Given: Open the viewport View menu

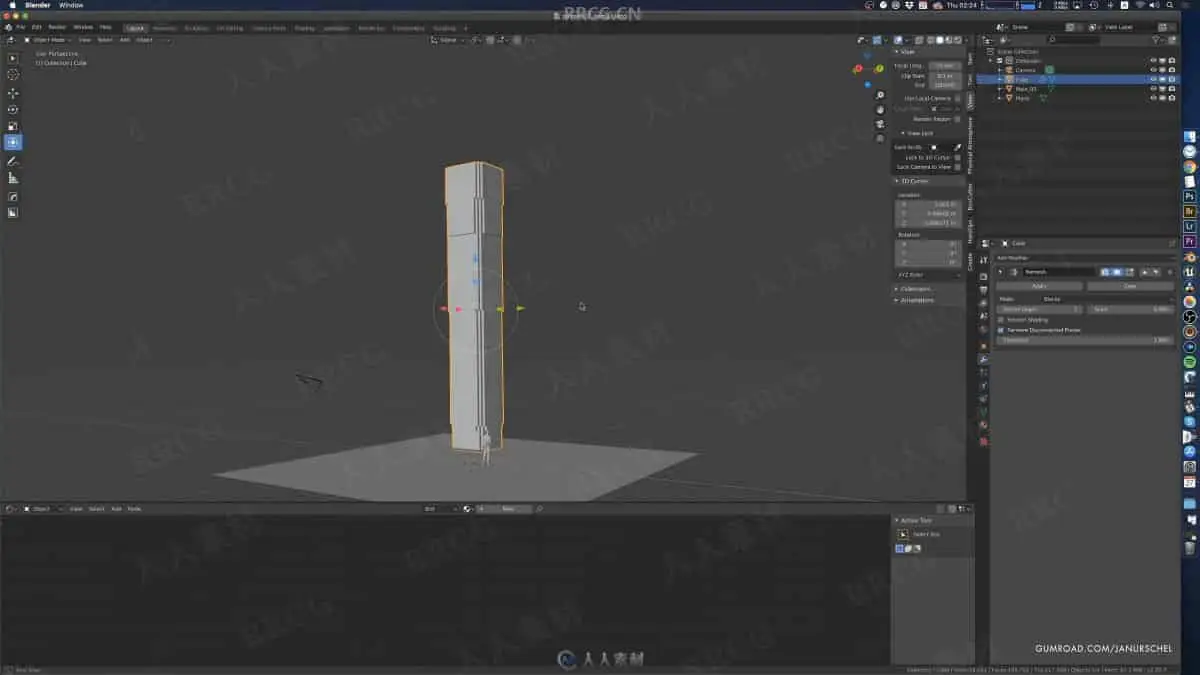Looking at the screenshot, I should [85, 40].
